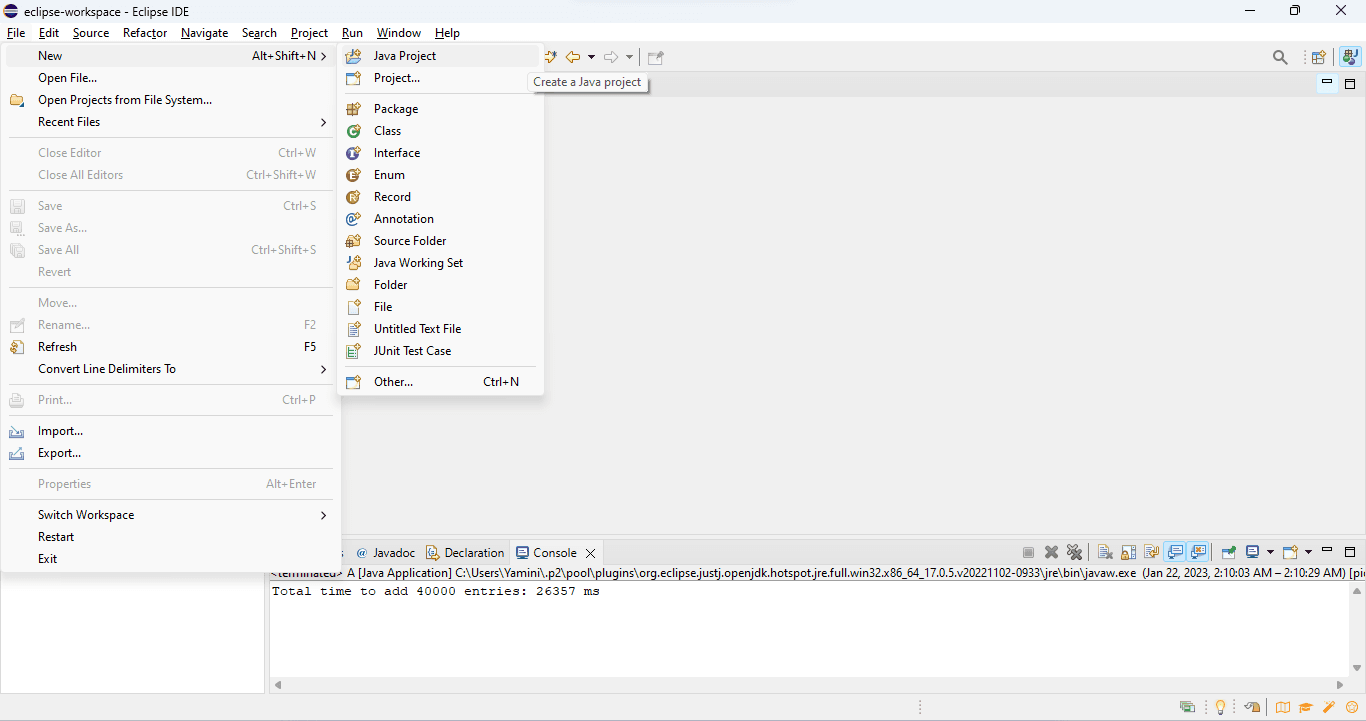Toggle show console on standard output

coord(1175,552)
